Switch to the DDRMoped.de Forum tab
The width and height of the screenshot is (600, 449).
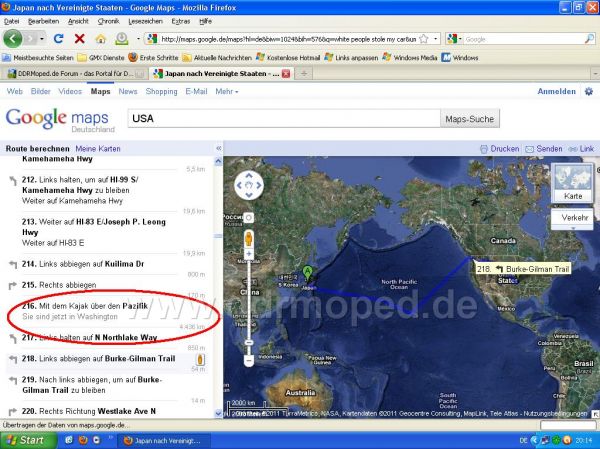pyautogui.click(x=74, y=73)
